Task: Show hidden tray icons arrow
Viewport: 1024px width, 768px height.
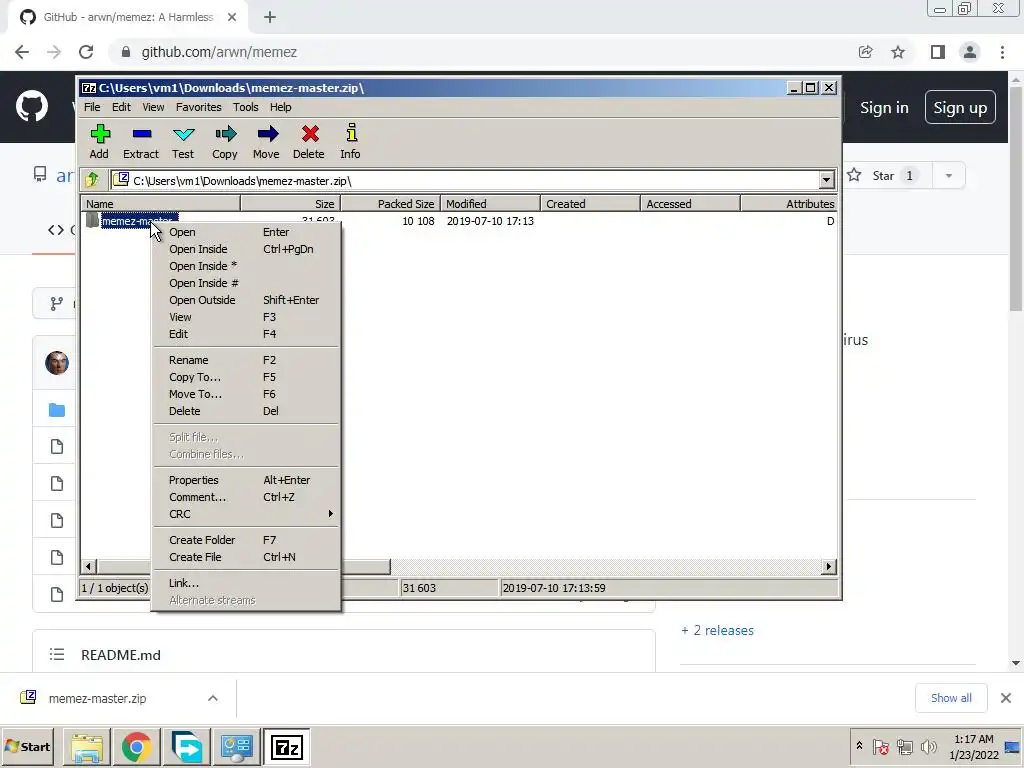Action: click(x=859, y=746)
